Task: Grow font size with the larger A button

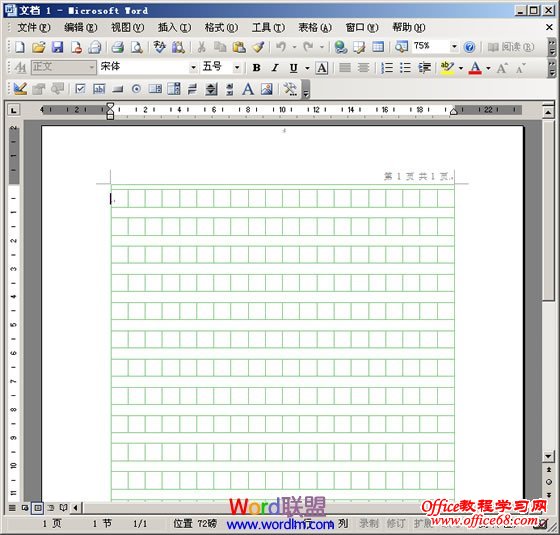Action: 502,68
